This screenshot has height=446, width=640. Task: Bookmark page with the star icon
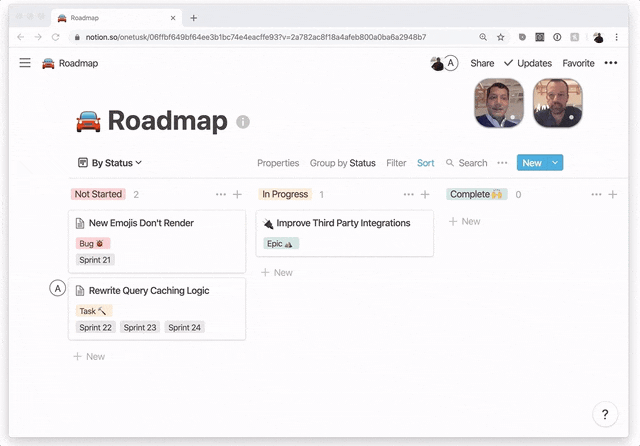(500, 37)
